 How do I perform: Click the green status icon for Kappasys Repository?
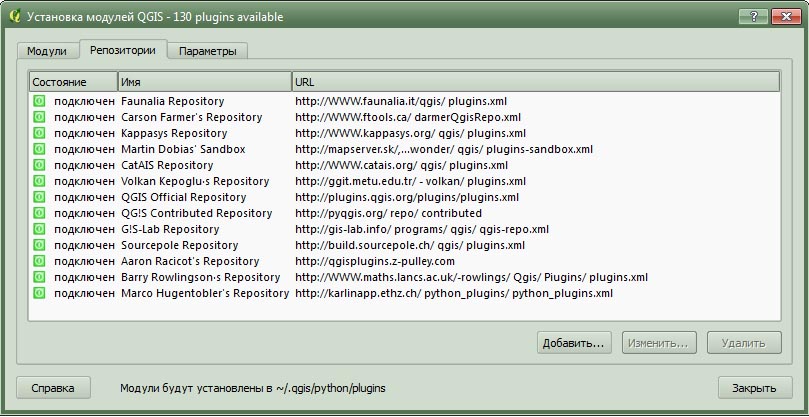(x=39, y=133)
